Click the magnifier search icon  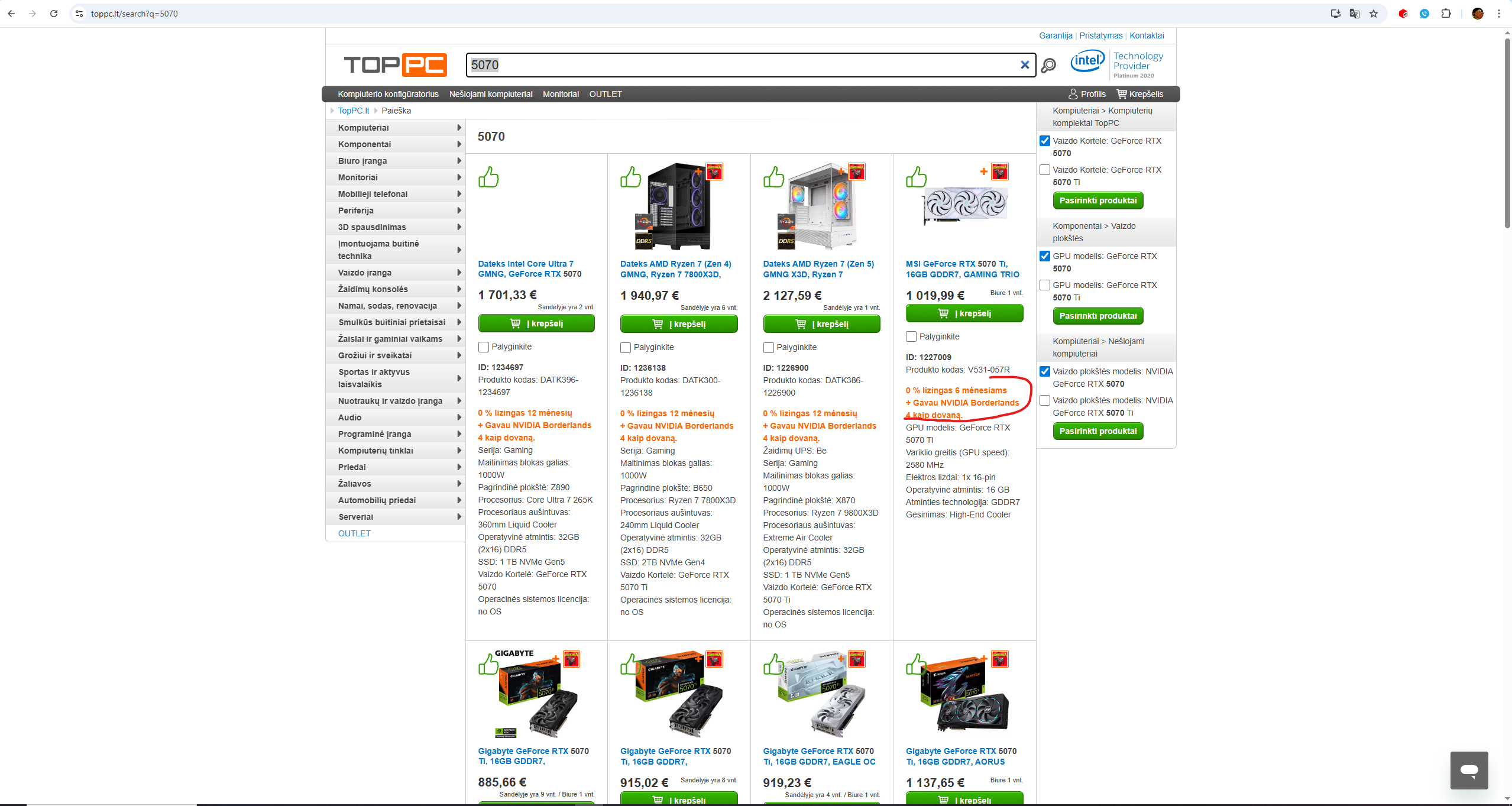[x=1048, y=65]
